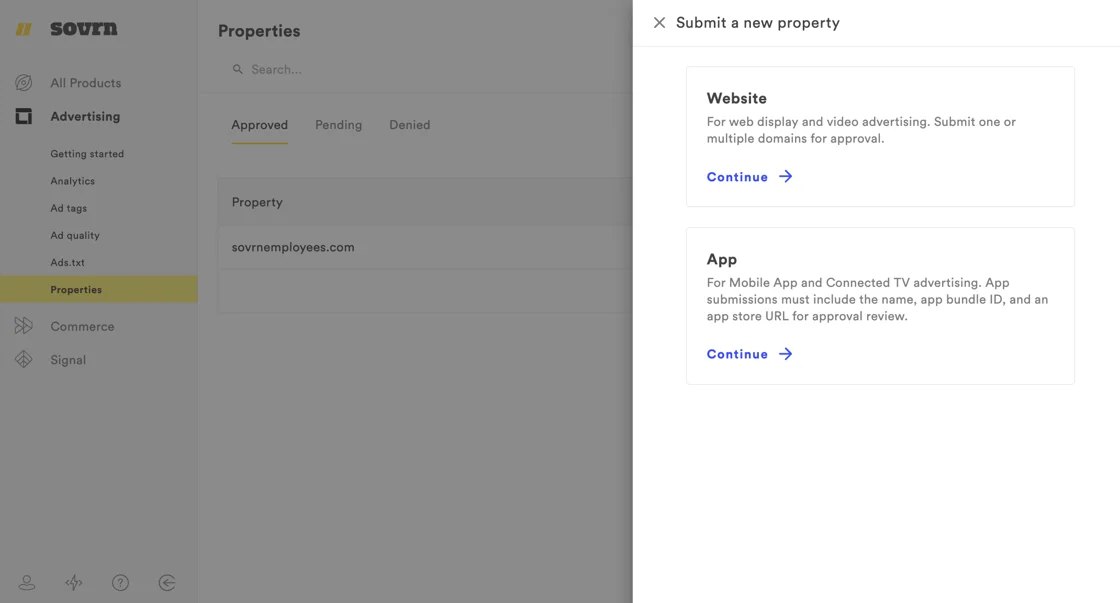Image resolution: width=1120 pixels, height=603 pixels.
Task: Click the search magnifier icon
Action: pyautogui.click(x=237, y=69)
